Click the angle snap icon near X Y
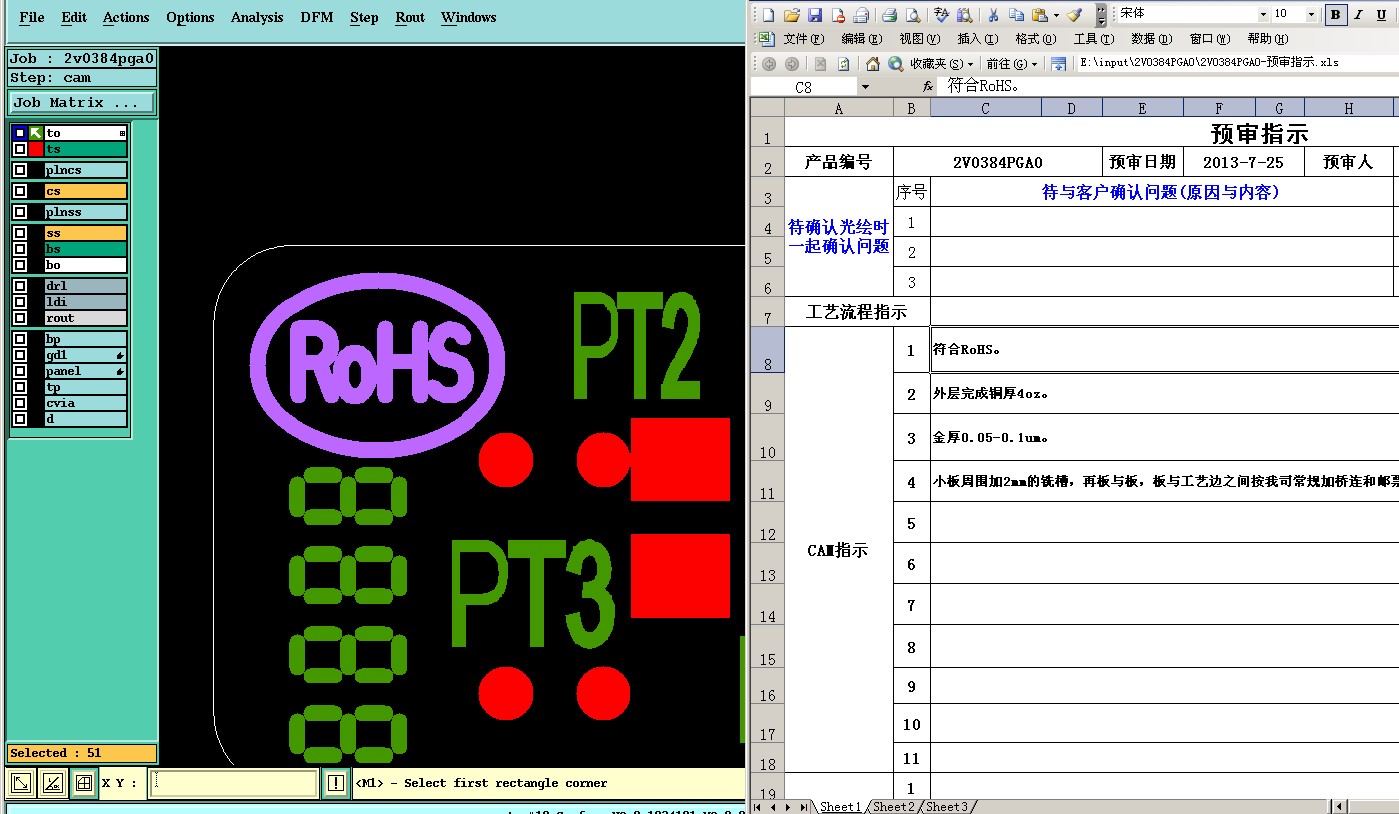This screenshot has width=1399, height=814. click(52, 783)
